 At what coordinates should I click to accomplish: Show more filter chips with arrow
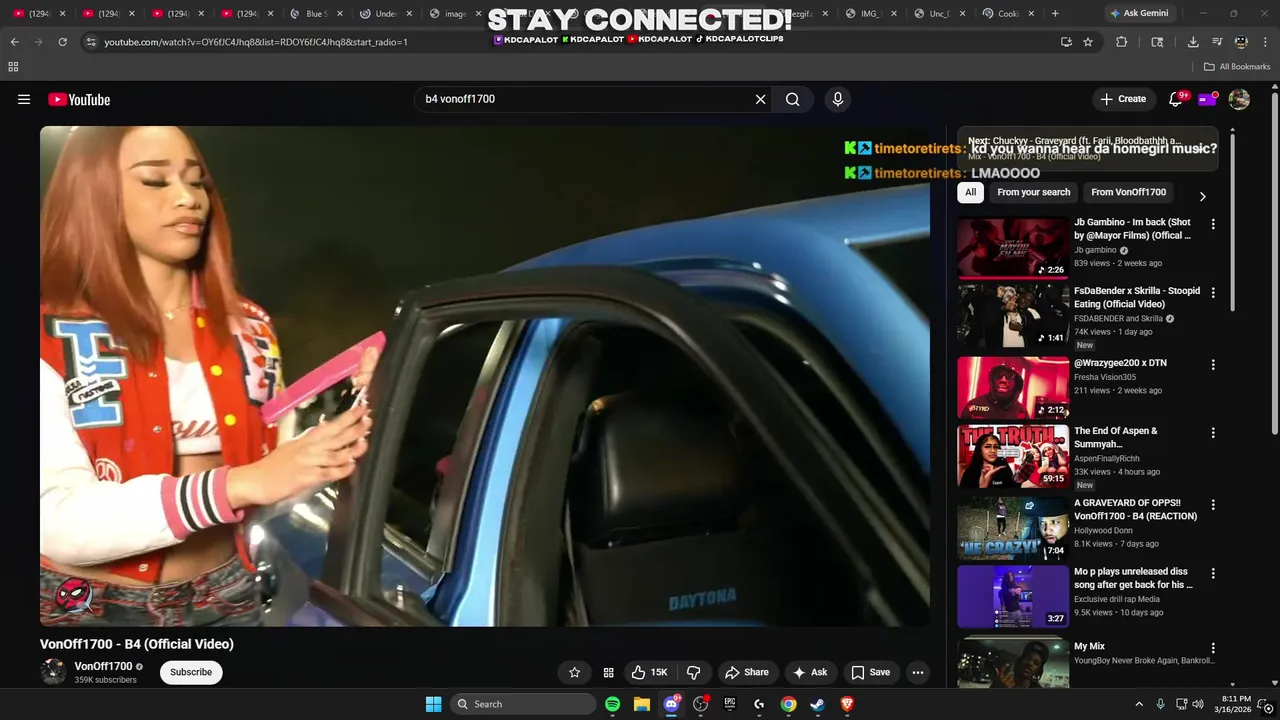1202,196
